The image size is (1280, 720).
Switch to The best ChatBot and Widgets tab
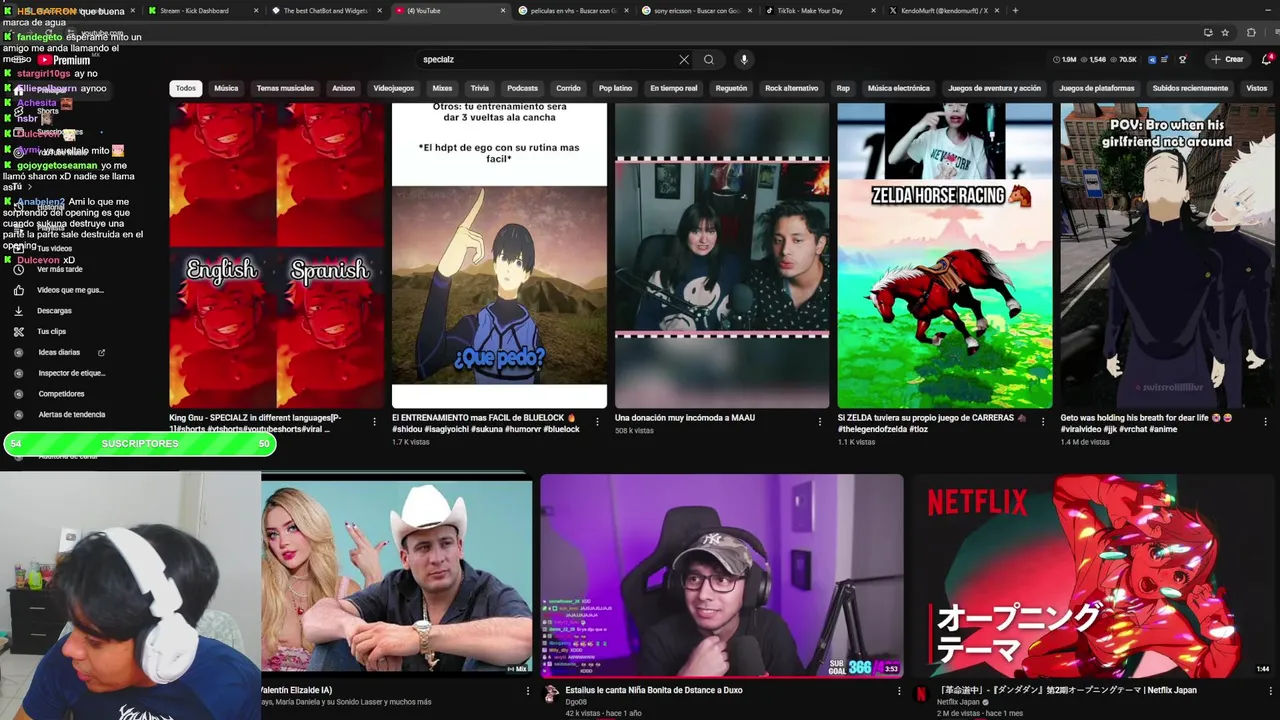point(325,11)
